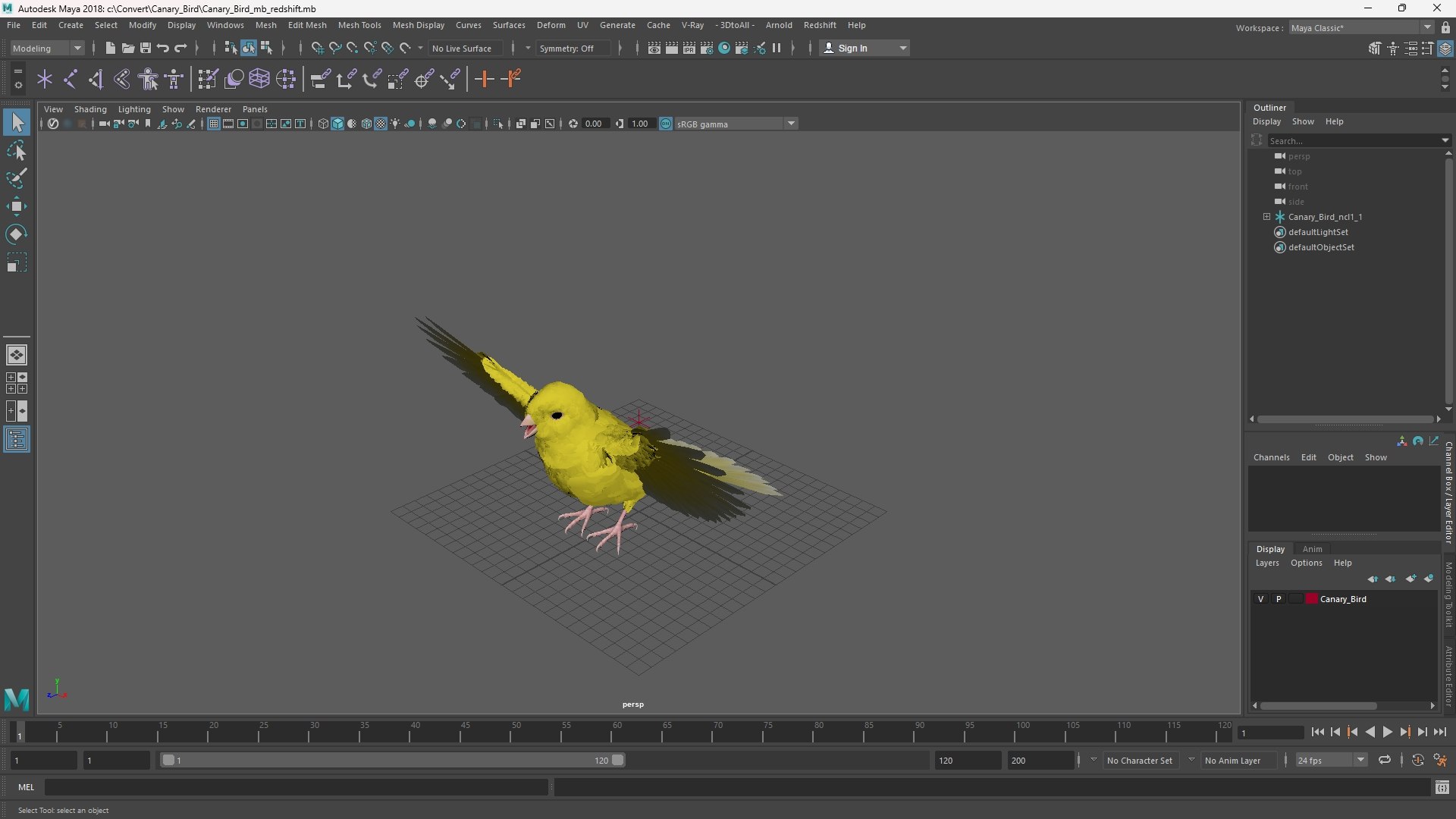Switch to four view layout icon
The width and height of the screenshot is (1456, 819).
[17, 383]
